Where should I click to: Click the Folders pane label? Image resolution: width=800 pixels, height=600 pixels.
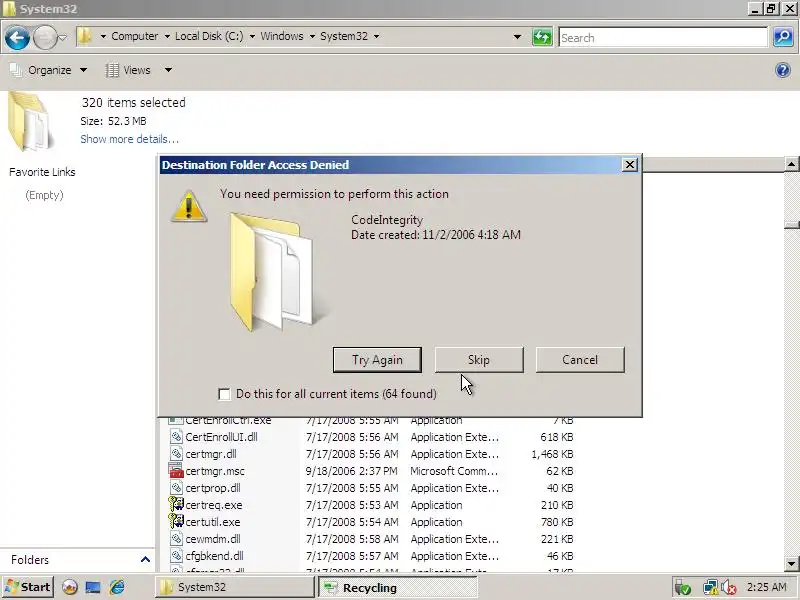(x=30, y=560)
